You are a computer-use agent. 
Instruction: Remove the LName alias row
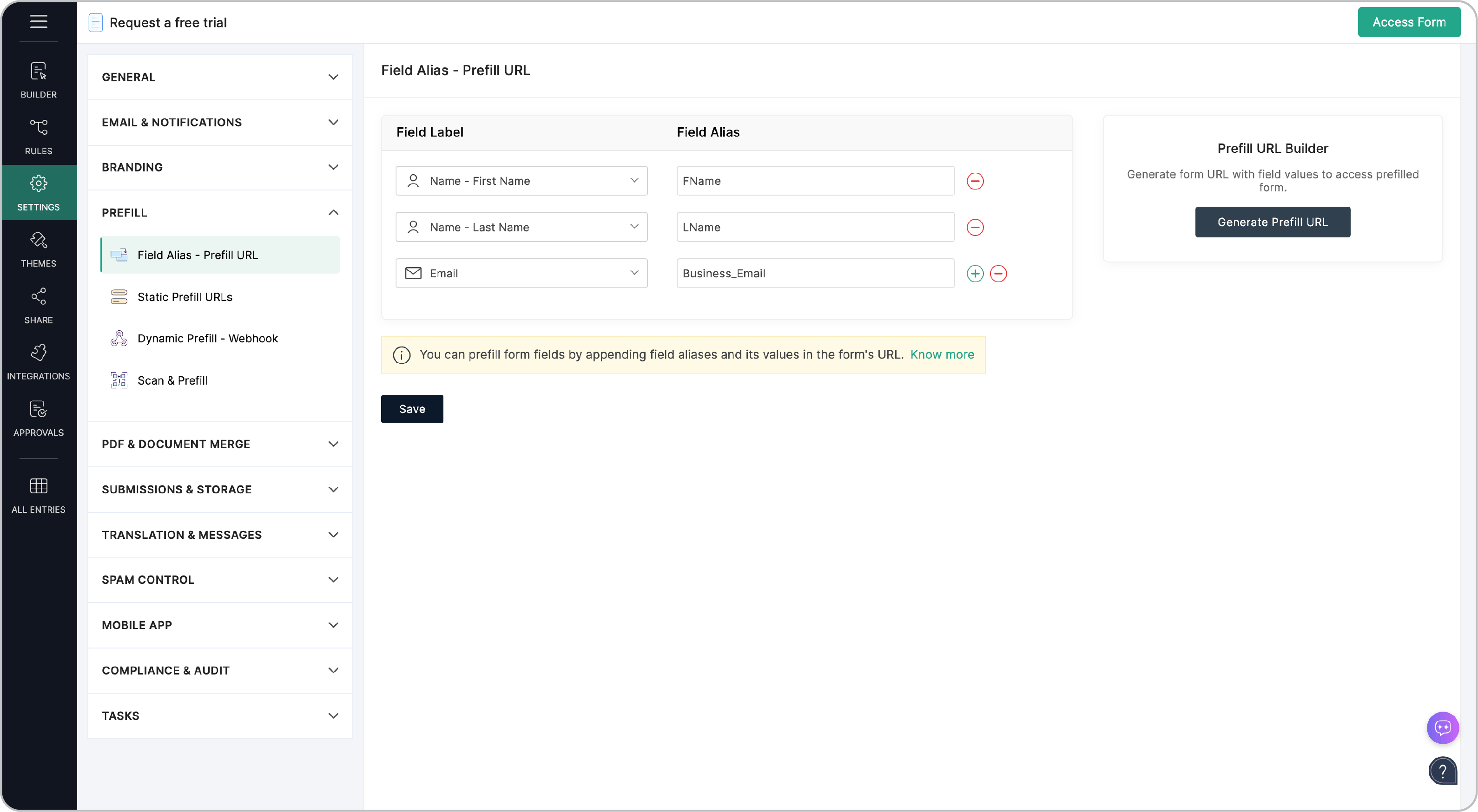(976, 227)
